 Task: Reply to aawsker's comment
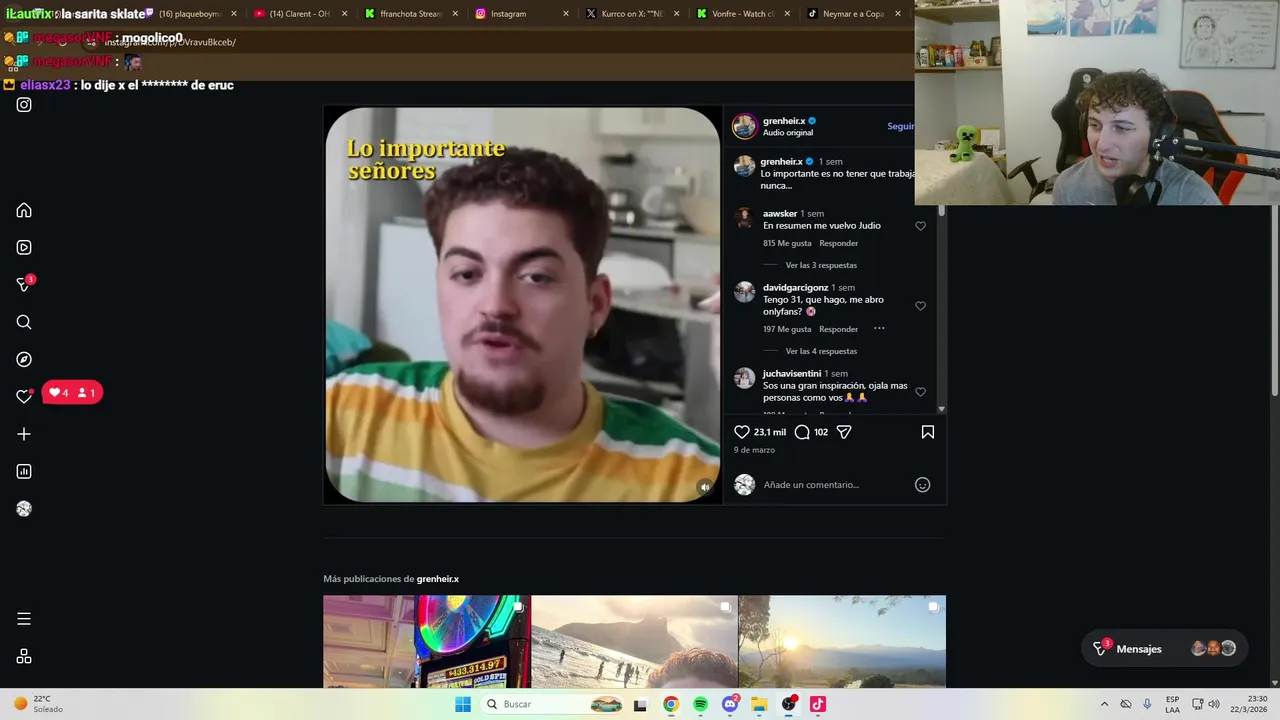[x=838, y=243]
